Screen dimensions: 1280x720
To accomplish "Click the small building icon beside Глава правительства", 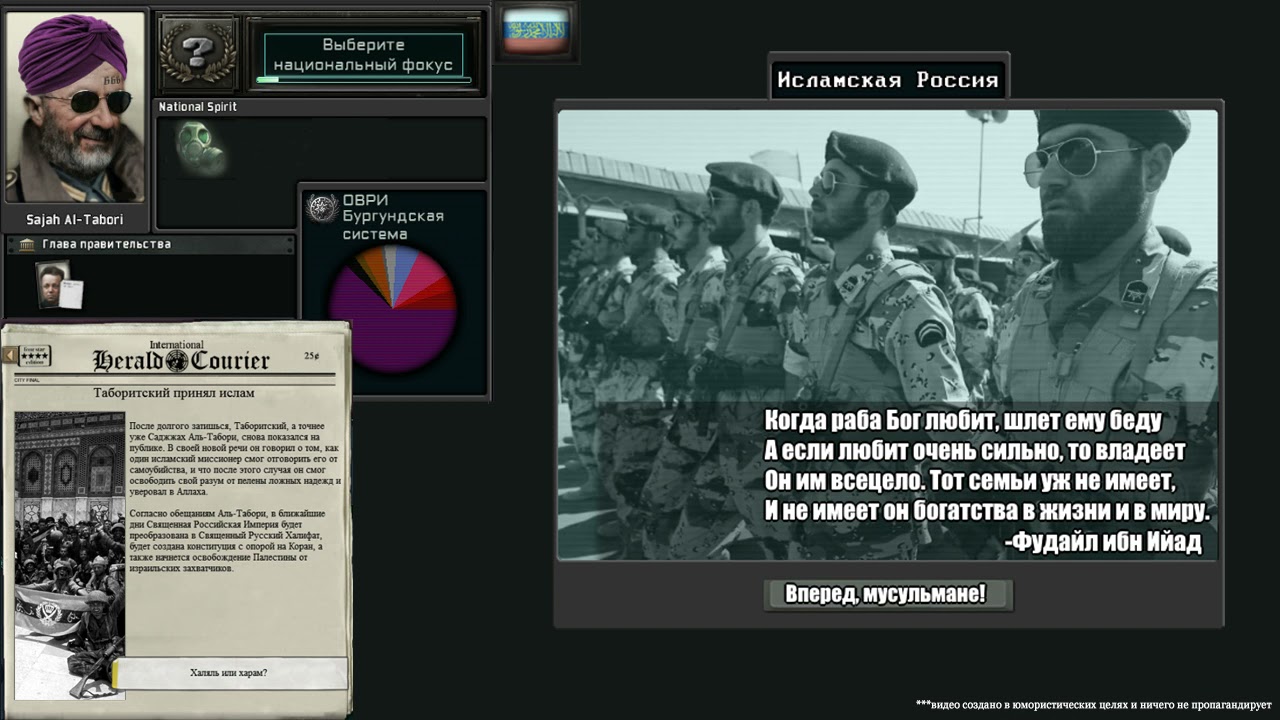I will click(x=25, y=244).
